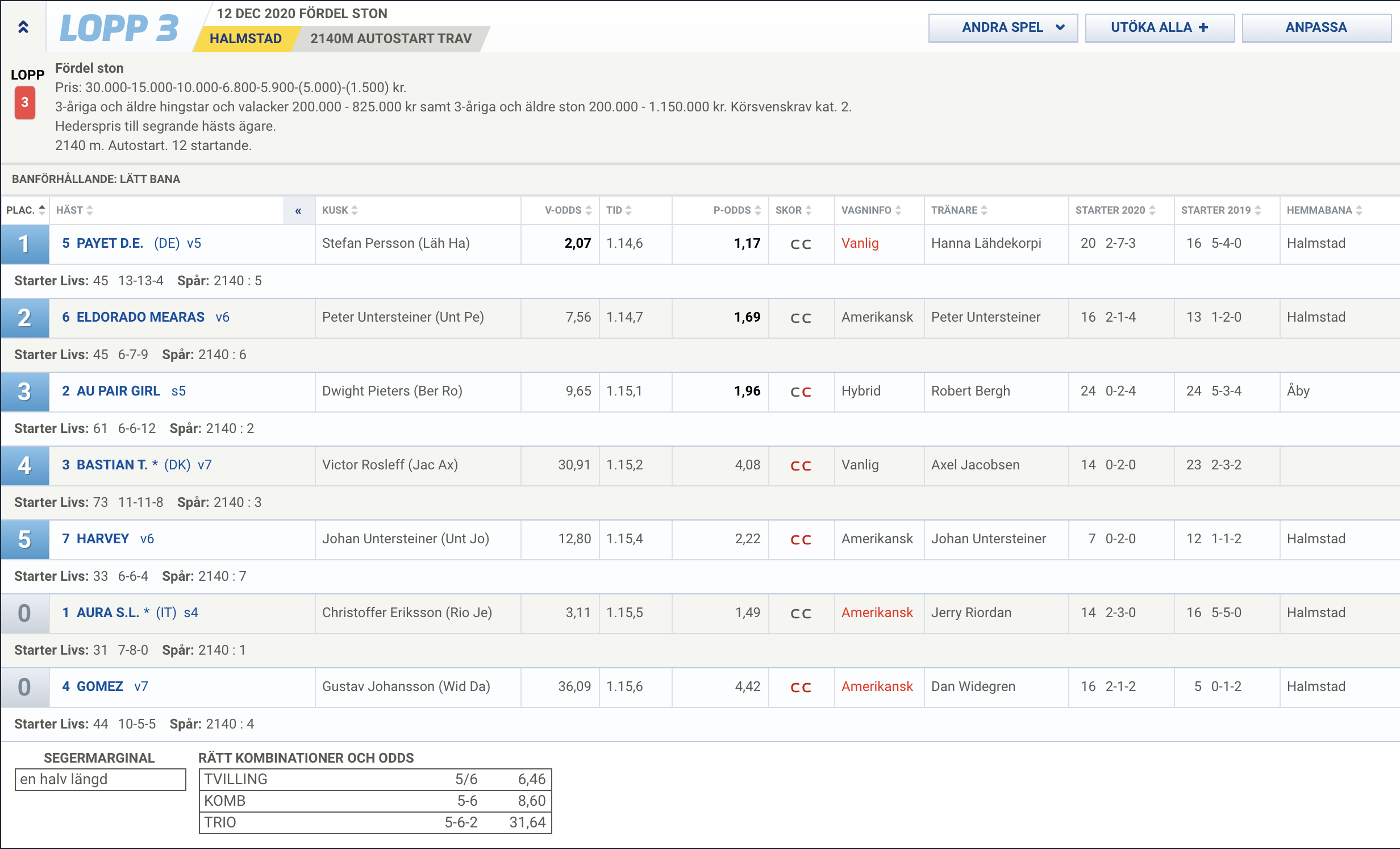
Task: Click P-odds value 4,08
Action: point(747,465)
